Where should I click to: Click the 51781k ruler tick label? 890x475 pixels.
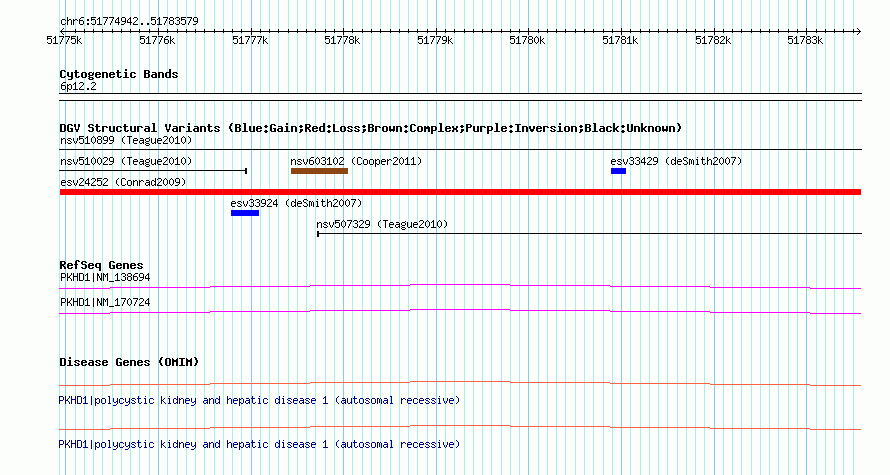pyautogui.click(x=620, y=40)
